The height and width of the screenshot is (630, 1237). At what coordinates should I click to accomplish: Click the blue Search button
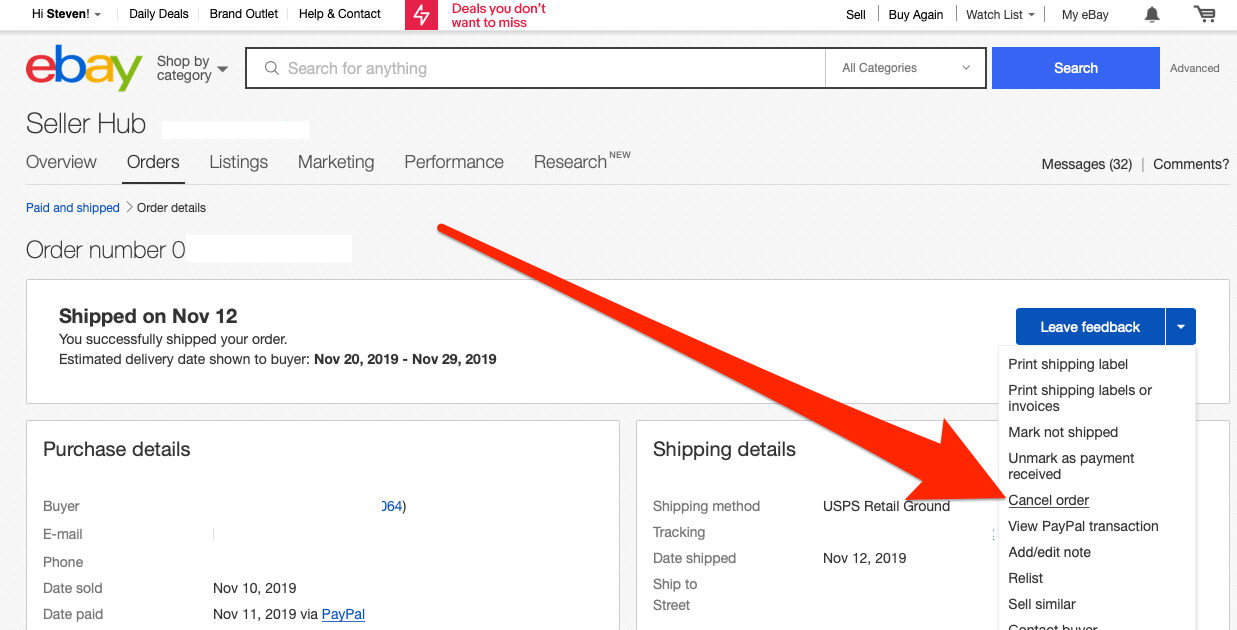click(1076, 68)
